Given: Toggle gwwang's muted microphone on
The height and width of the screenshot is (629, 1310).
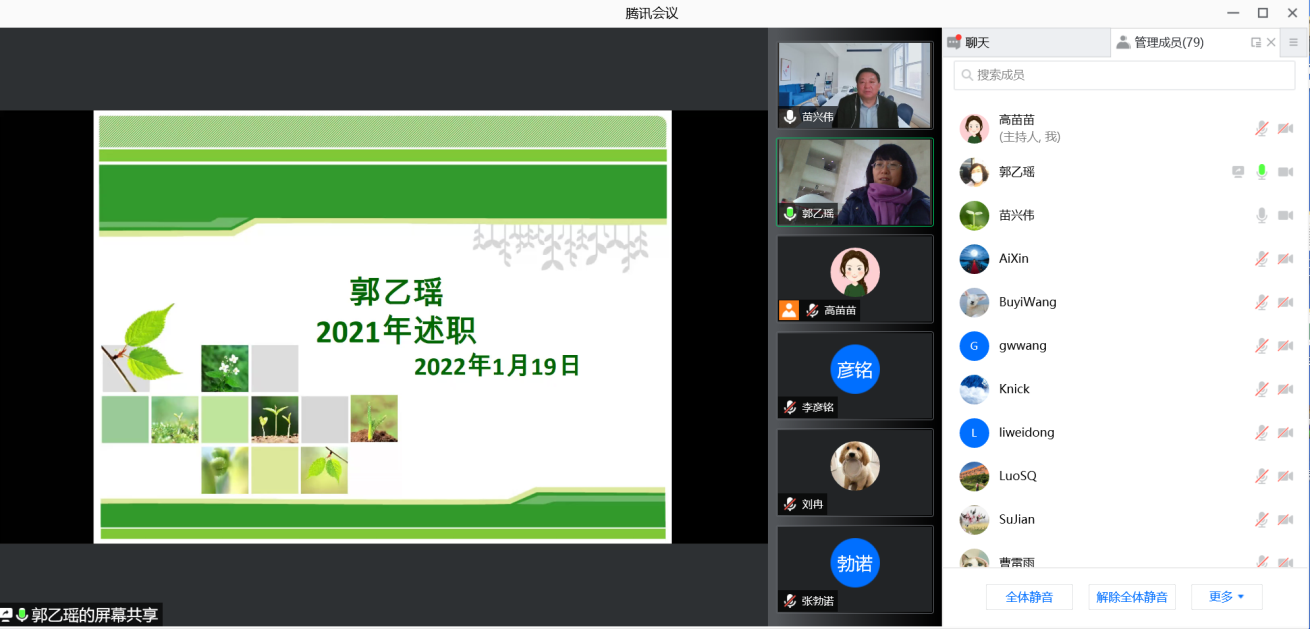Looking at the screenshot, I should pyautogui.click(x=1261, y=345).
